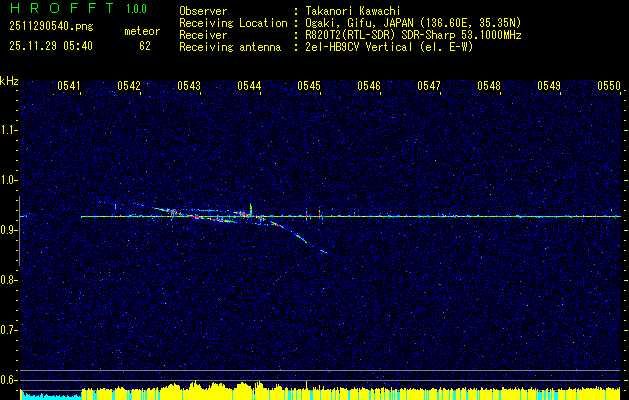This screenshot has width=629, height=400.
Task: Select observer name Takanori Kawachi
Action: click(352, 11)
